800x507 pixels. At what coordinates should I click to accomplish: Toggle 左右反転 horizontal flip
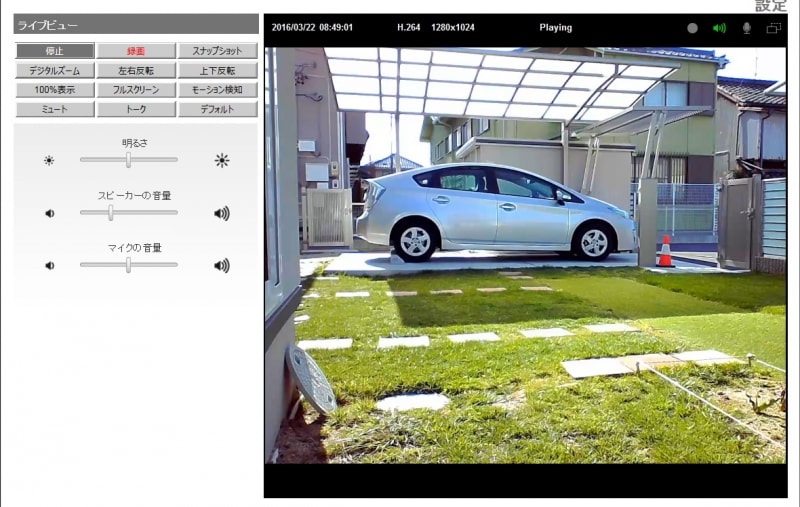[x=136, y=71]
